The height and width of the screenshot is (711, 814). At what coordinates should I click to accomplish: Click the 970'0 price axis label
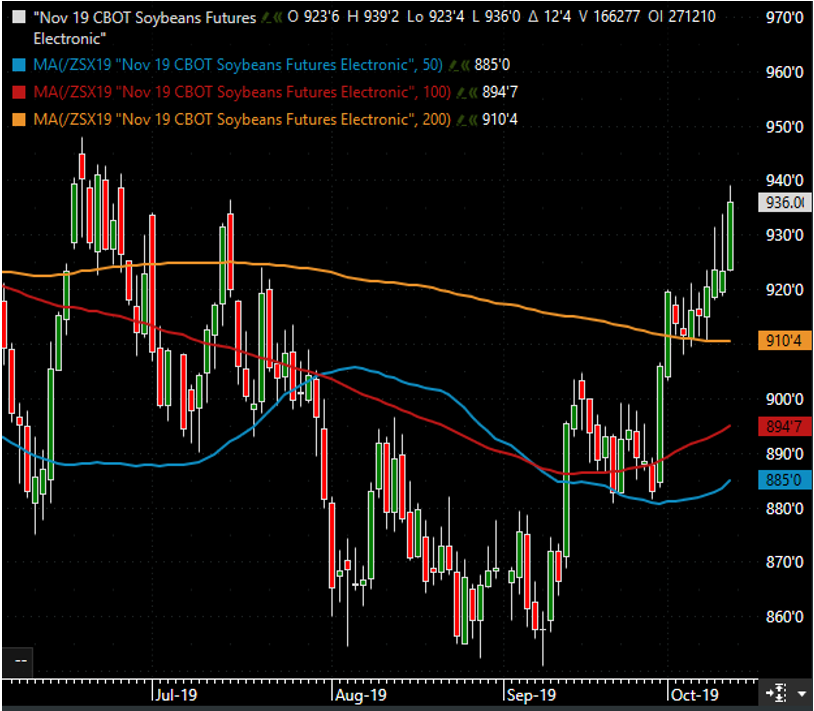coord(785,18)
